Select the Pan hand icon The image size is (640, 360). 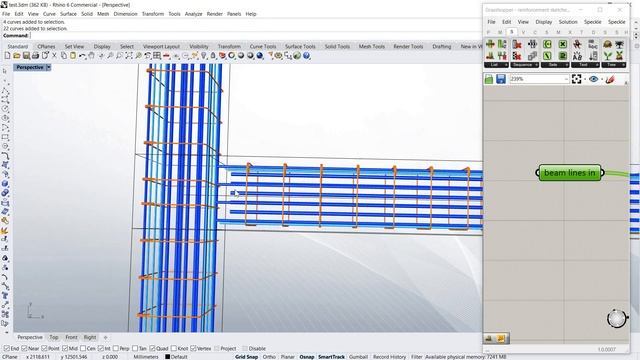coord(92,56)
